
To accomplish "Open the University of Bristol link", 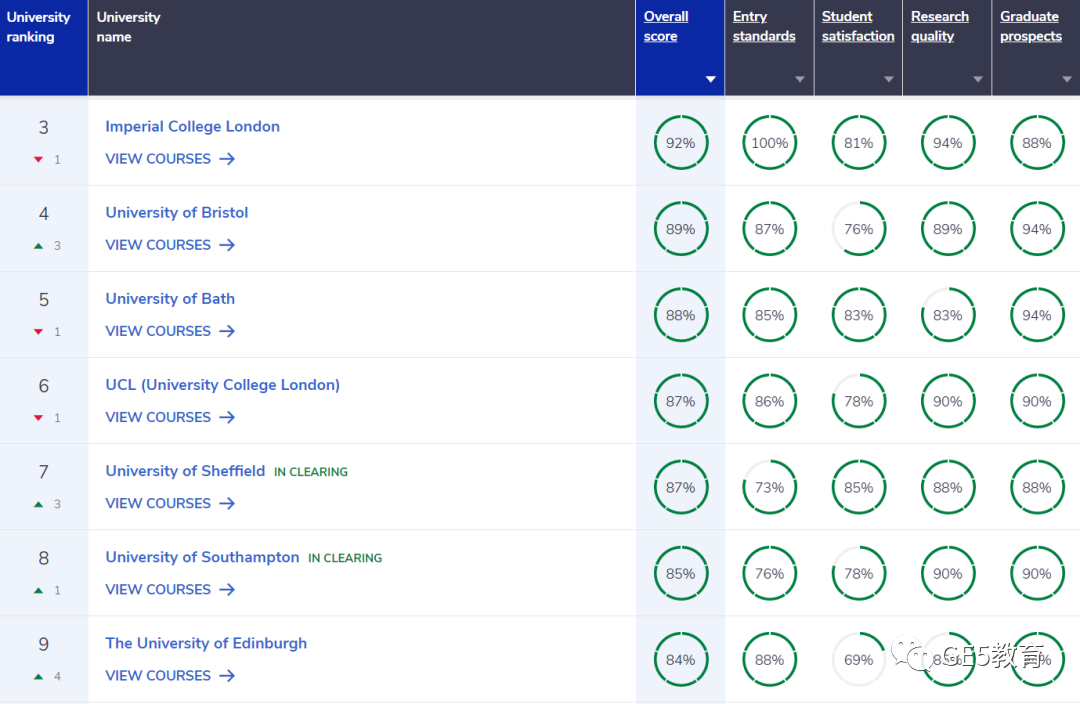I will 176,213.
